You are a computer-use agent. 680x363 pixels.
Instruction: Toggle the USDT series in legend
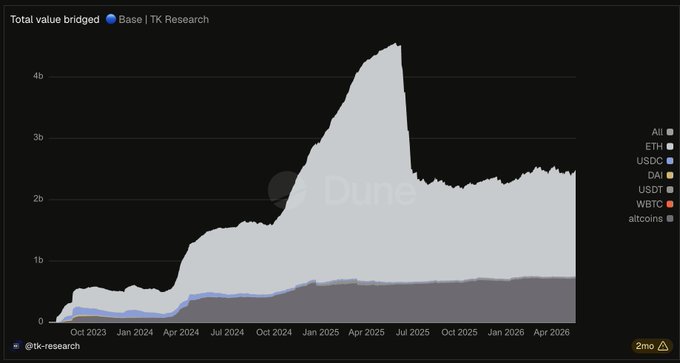(x=655, y=190)
